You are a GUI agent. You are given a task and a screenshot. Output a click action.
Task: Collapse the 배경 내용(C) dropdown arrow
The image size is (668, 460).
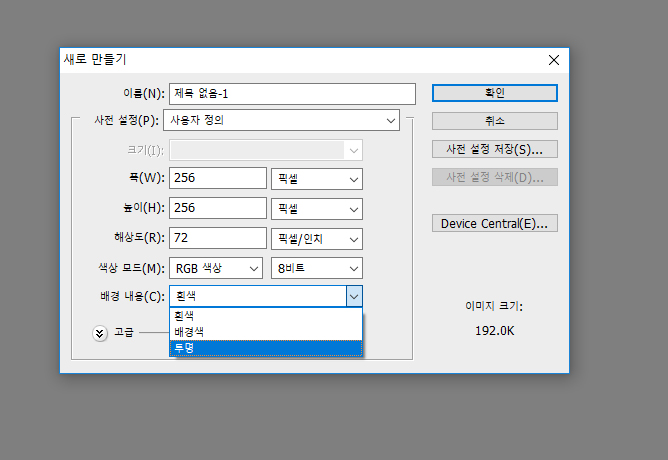pos(354,296)
